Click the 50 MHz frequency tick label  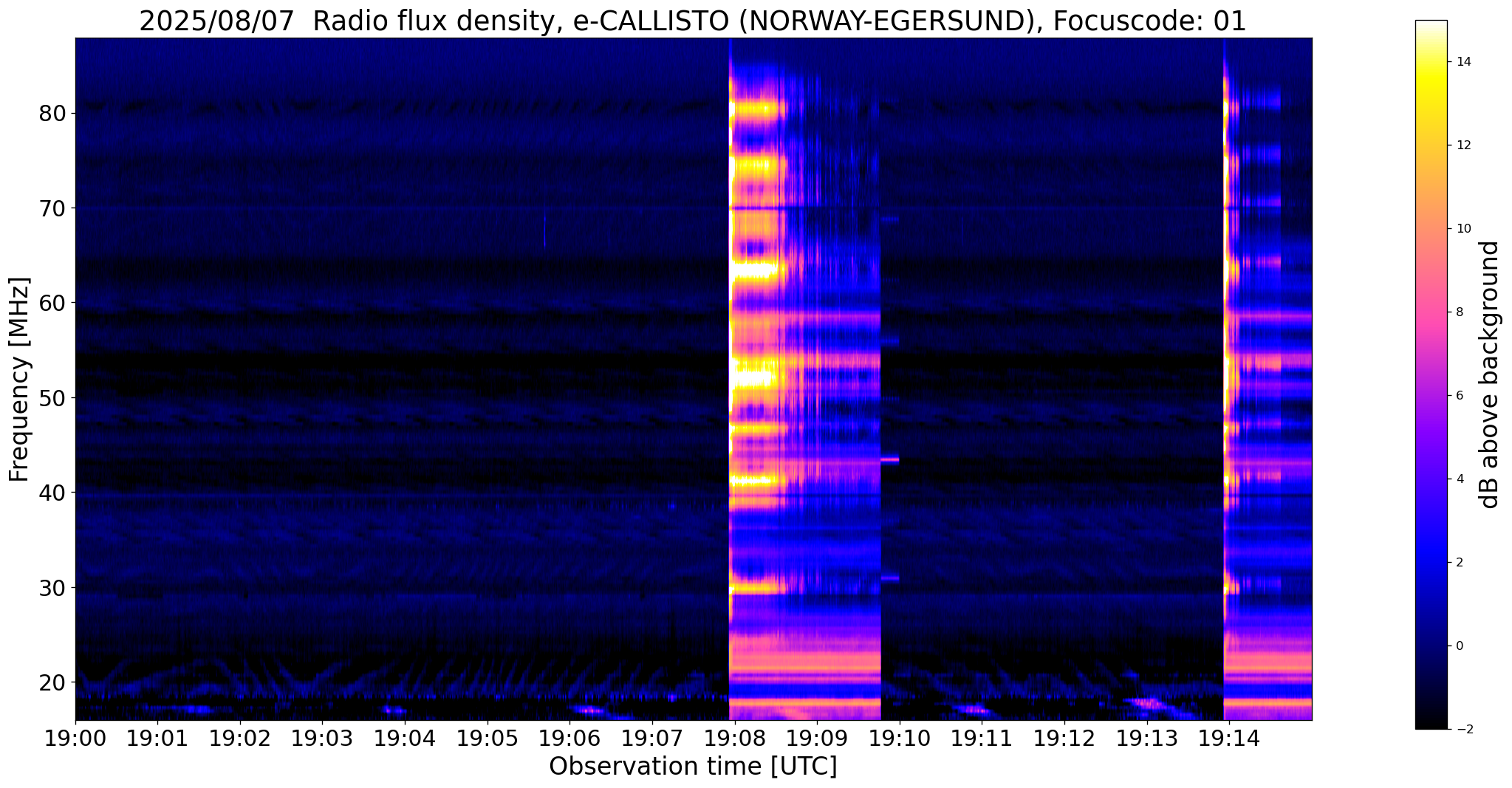[x=52, y=397]
